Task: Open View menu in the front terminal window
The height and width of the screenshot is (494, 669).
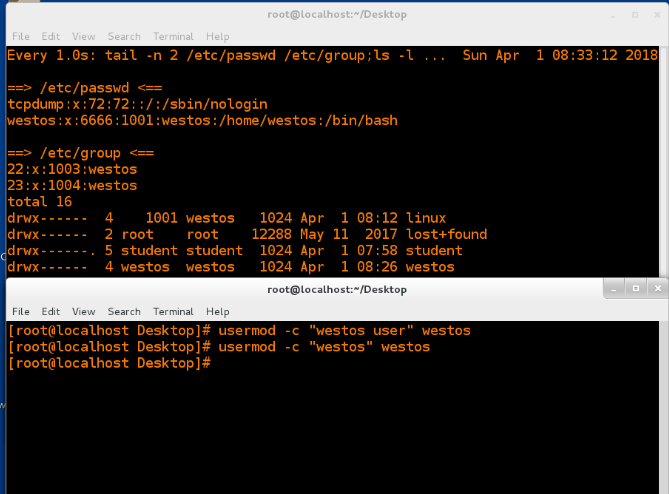Action: 83,312
